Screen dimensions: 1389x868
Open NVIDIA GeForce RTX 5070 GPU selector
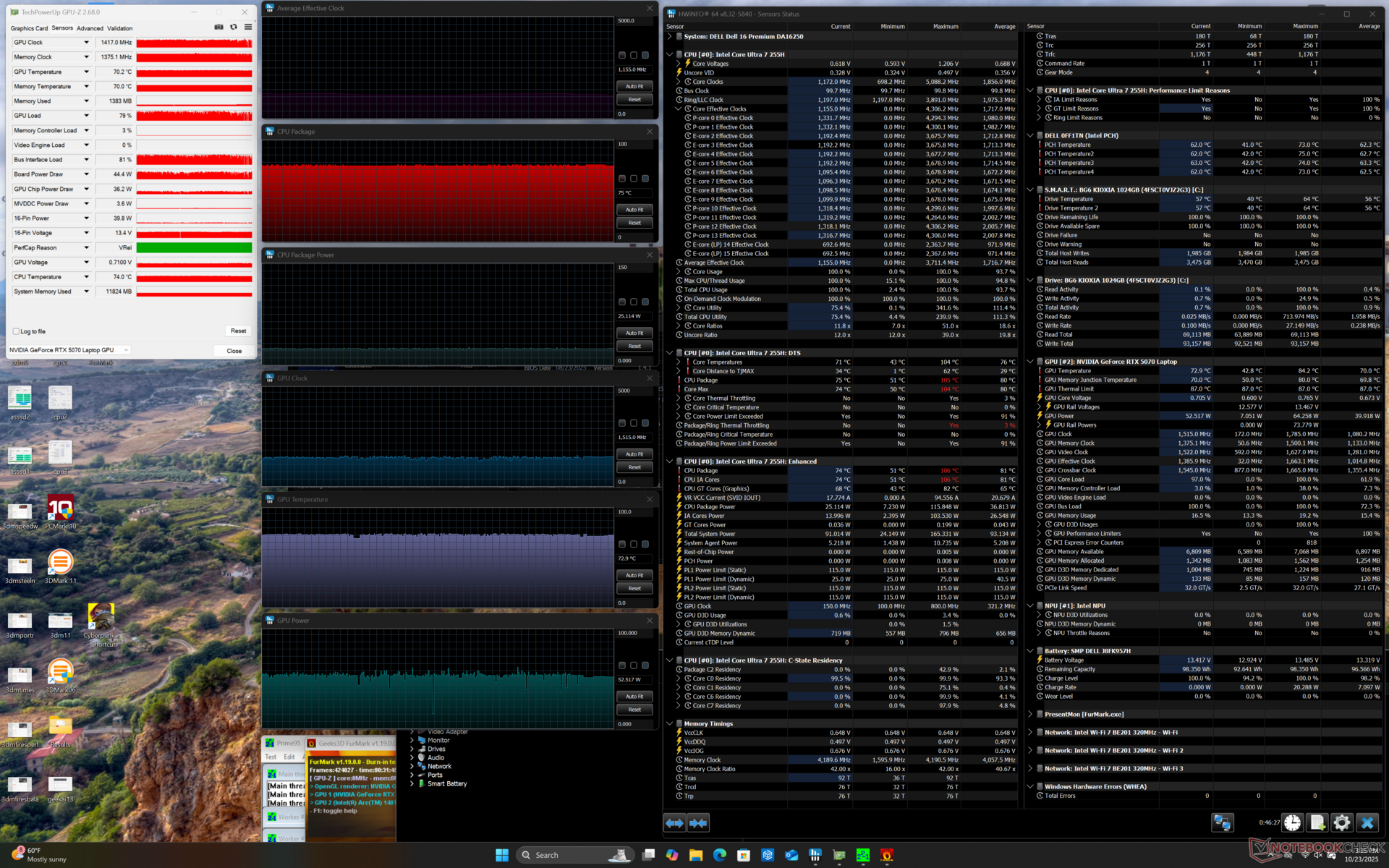(x=69, y=350)
